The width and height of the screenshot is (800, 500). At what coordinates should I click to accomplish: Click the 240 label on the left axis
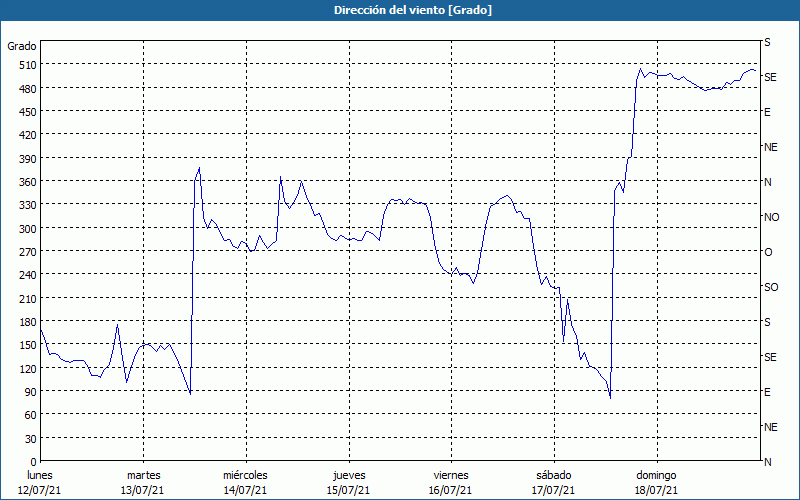tap(28, 276)
